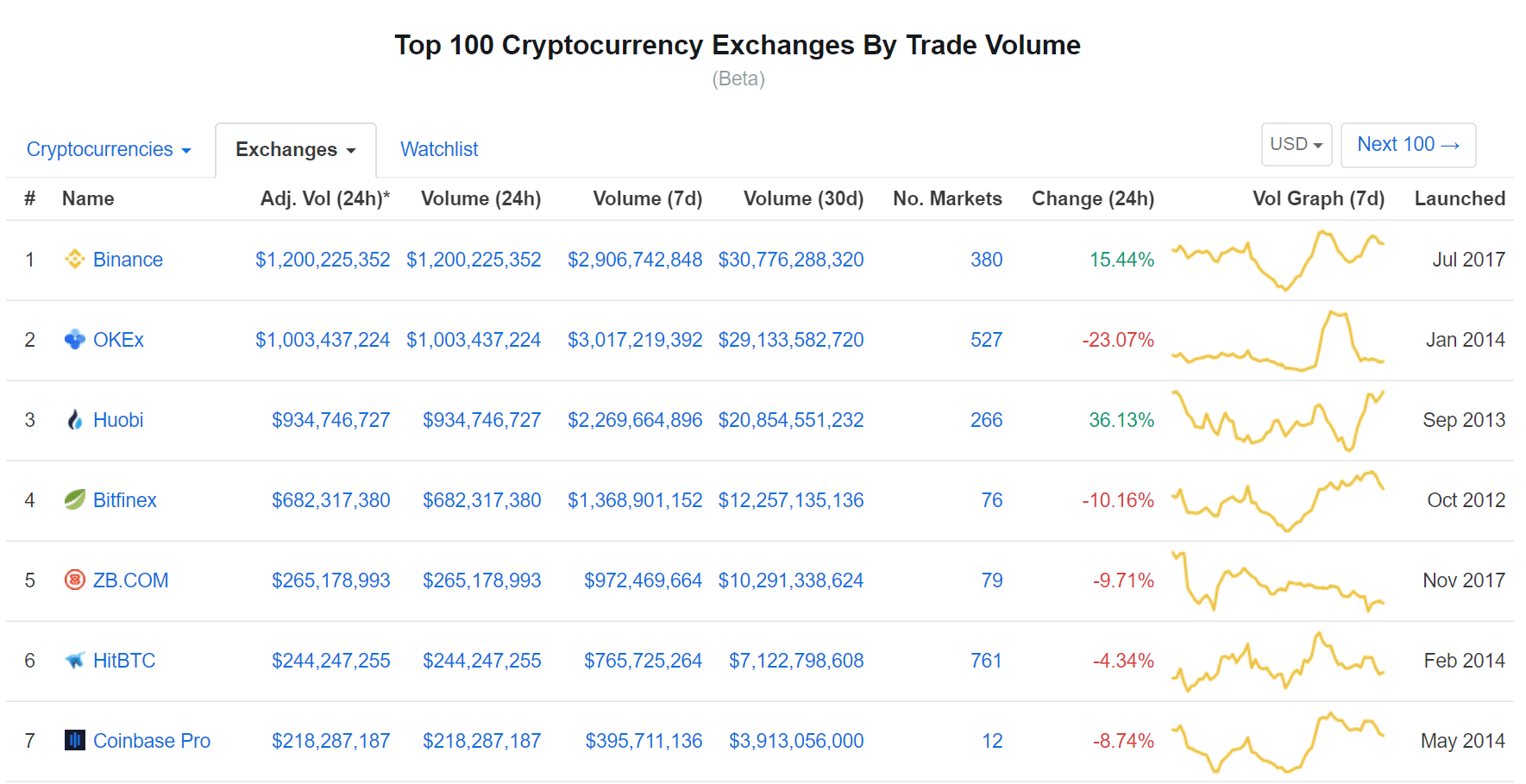
Task: View Binance 7-day volume graph
Action: click(1278, 260)
